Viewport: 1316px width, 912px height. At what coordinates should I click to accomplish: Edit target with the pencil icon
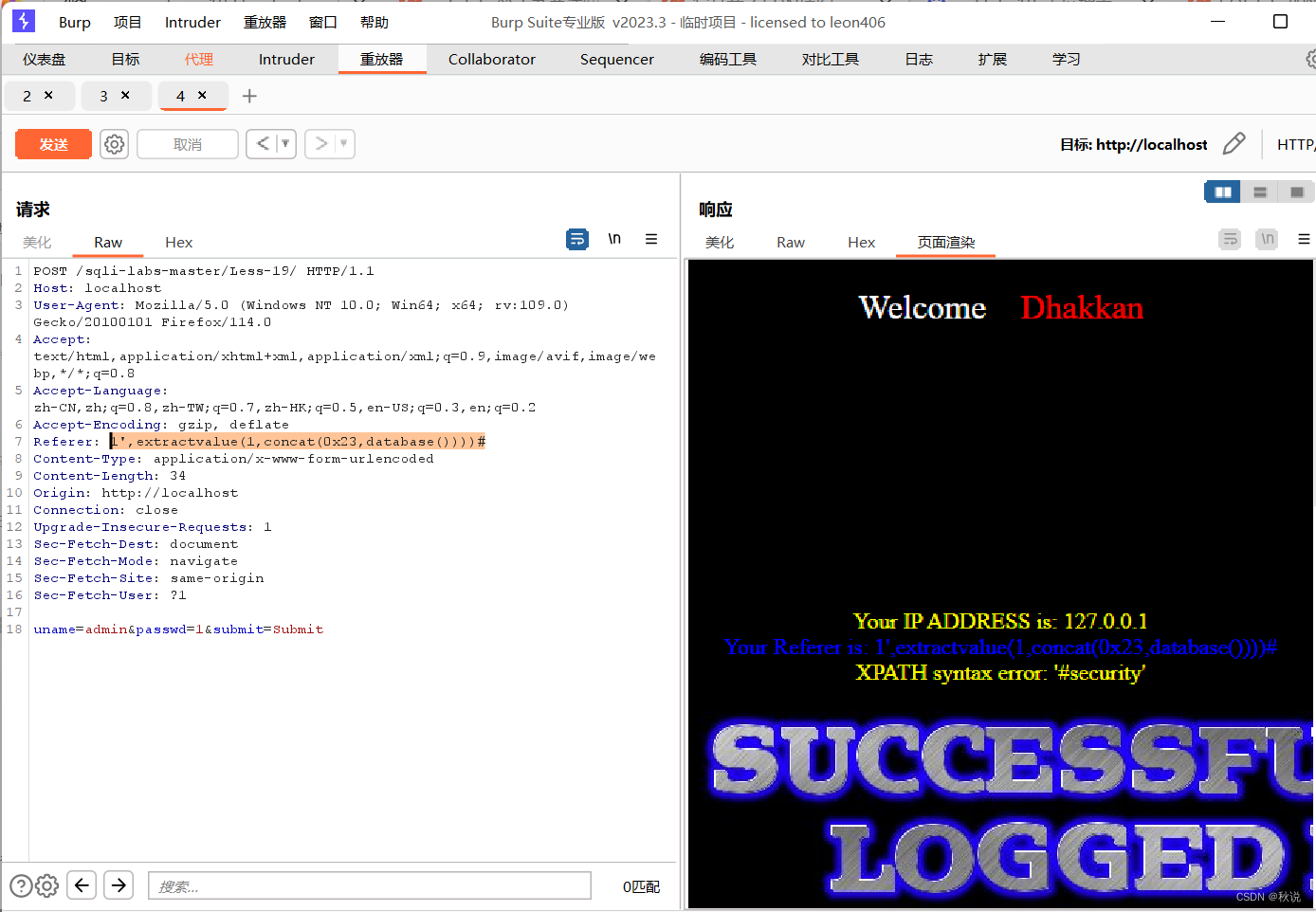coord(1234,144)
